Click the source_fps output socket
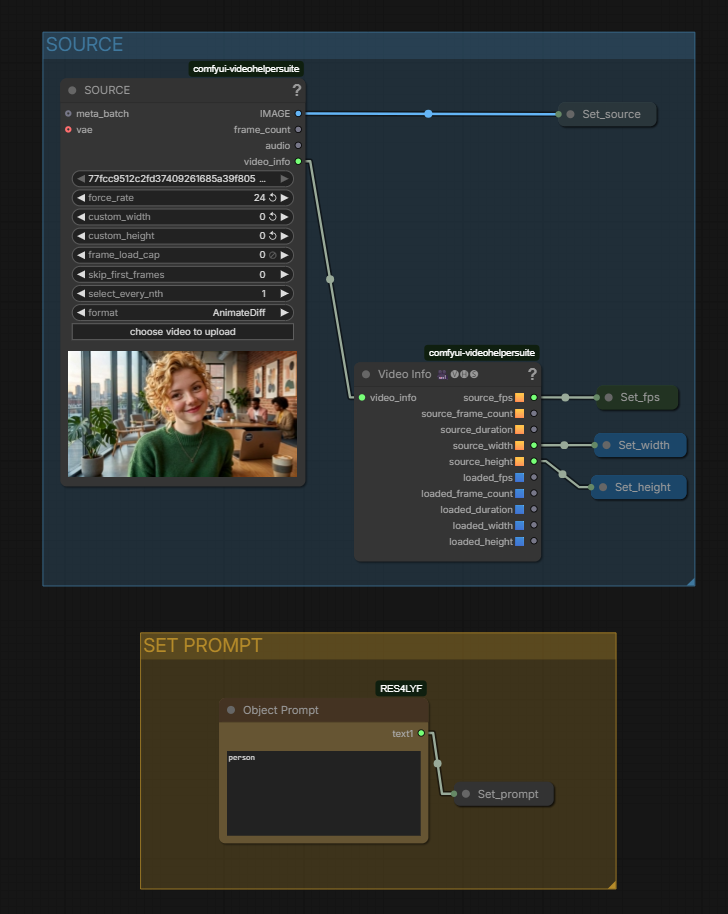This screenshot has width=728, height=914. [x=534, y=398]
